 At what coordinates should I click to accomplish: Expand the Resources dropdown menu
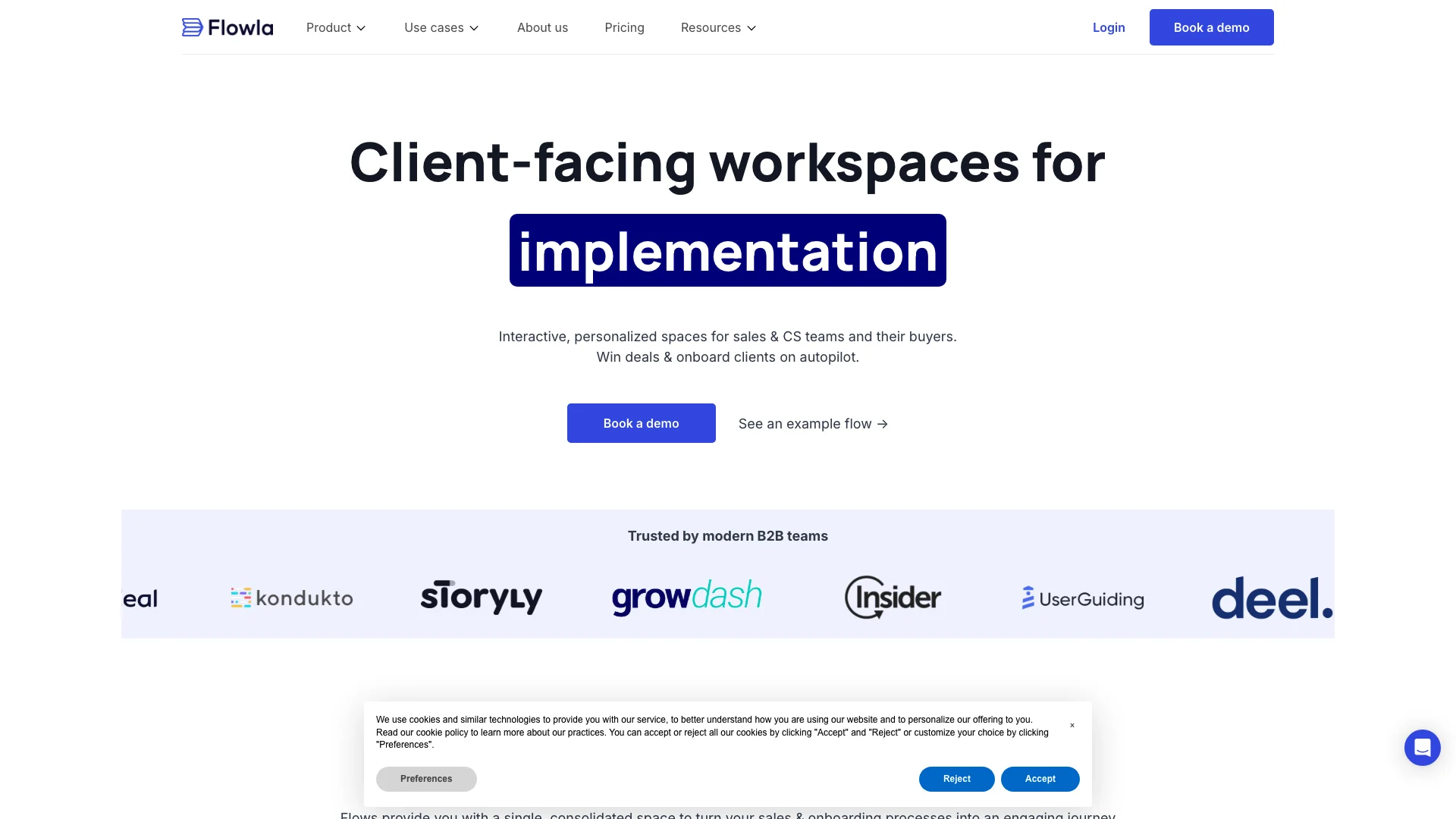[718, 27]
